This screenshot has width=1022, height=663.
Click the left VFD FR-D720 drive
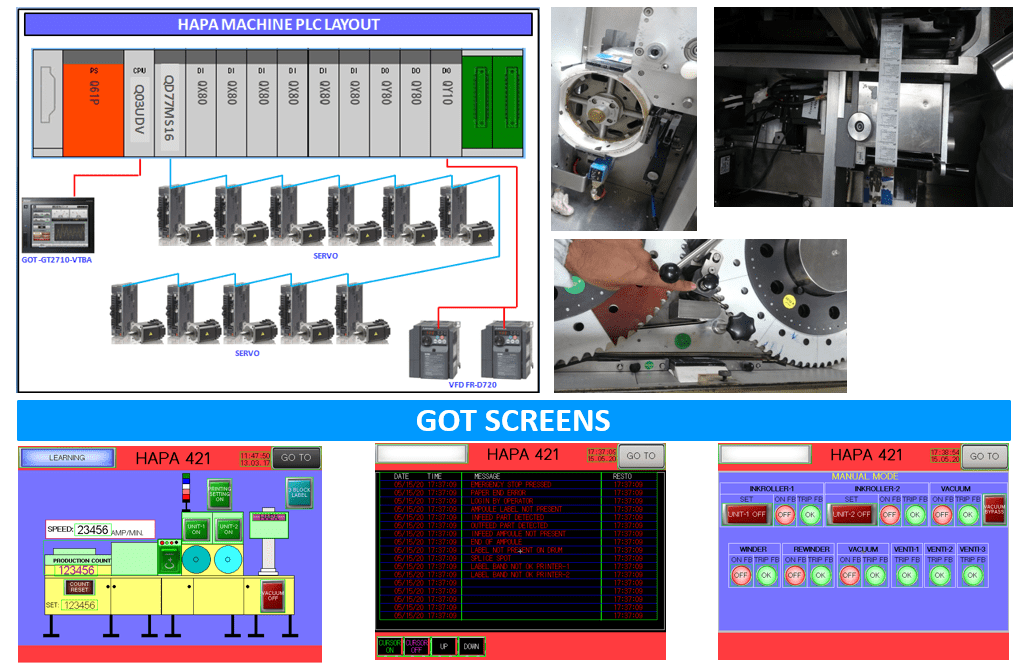coord(435,350)
